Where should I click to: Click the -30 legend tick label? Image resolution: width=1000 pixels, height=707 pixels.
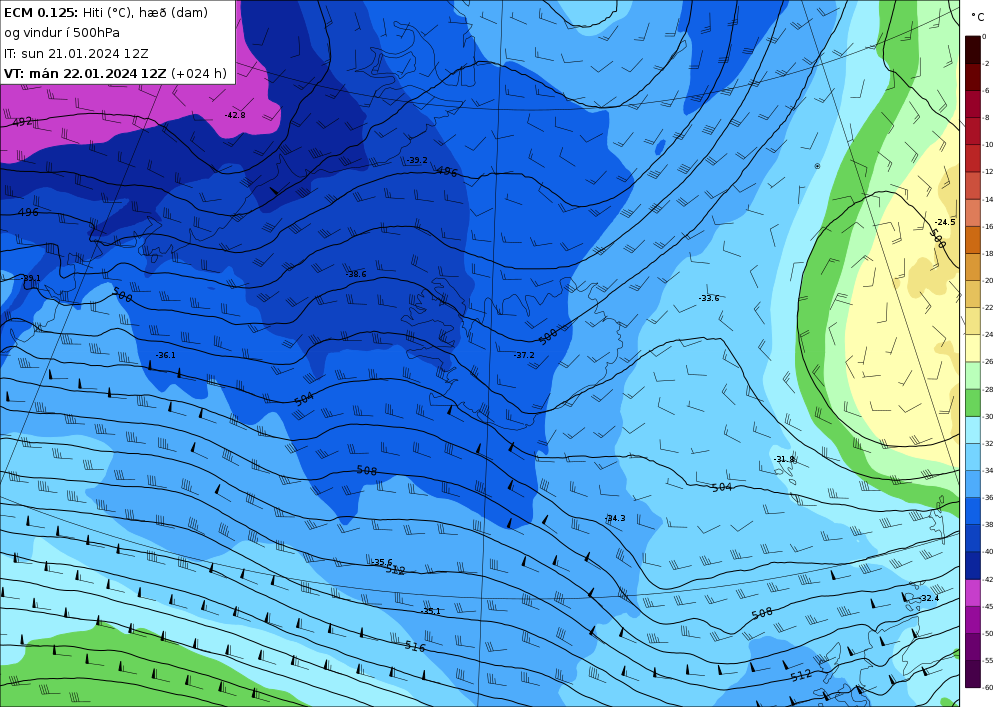click(988, 416)
